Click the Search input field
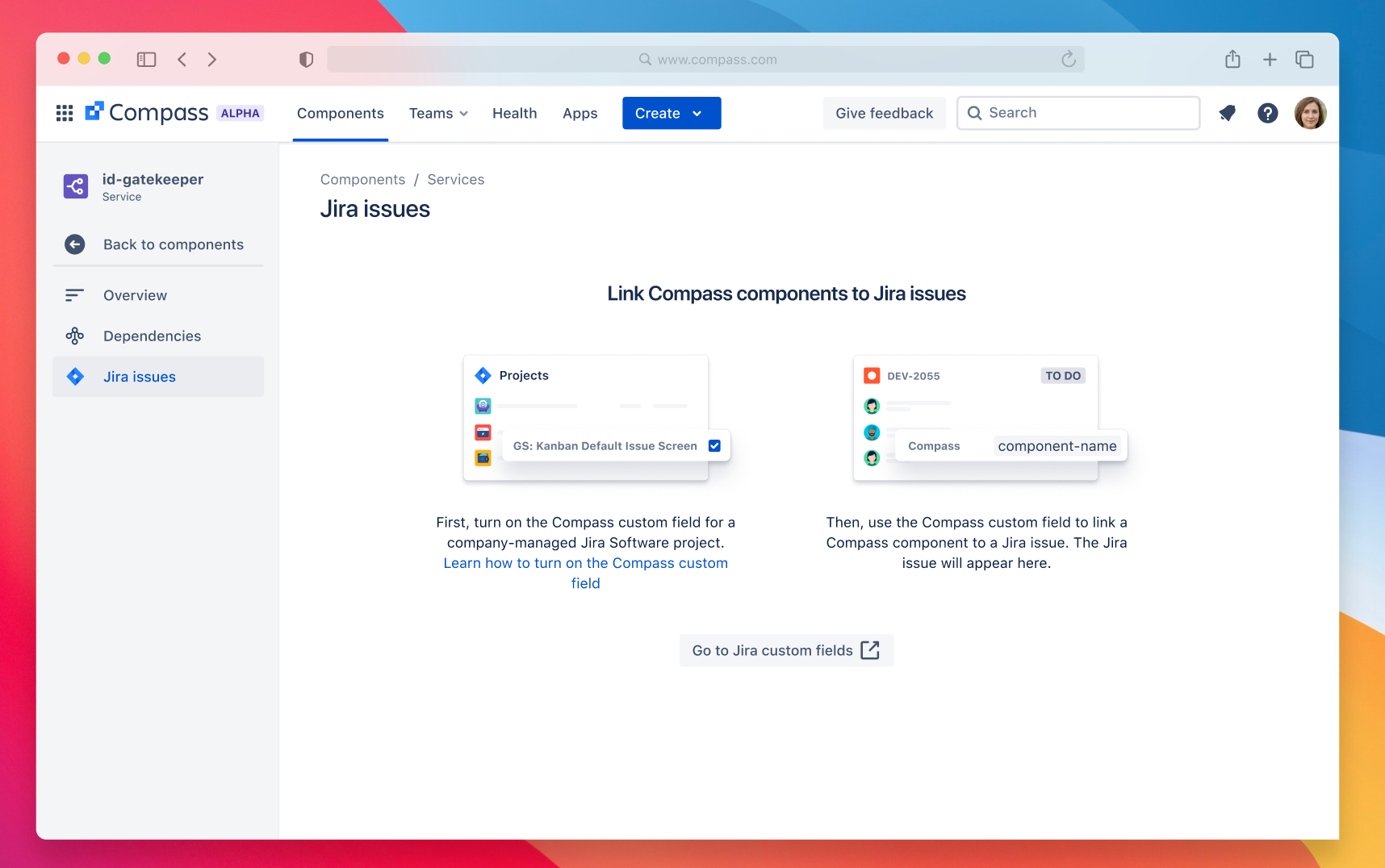1385x868 pixels. 1078,113
